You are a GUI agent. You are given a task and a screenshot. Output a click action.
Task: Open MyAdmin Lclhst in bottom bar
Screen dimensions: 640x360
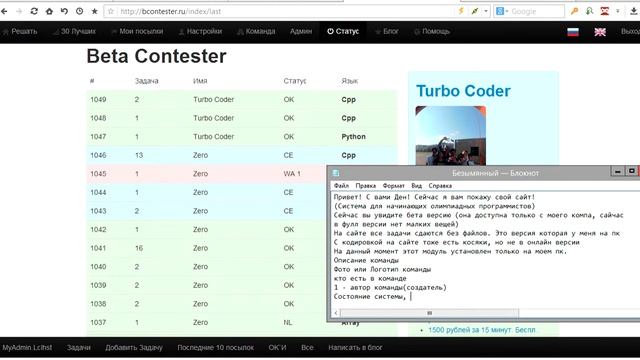(x=27, y=348)
